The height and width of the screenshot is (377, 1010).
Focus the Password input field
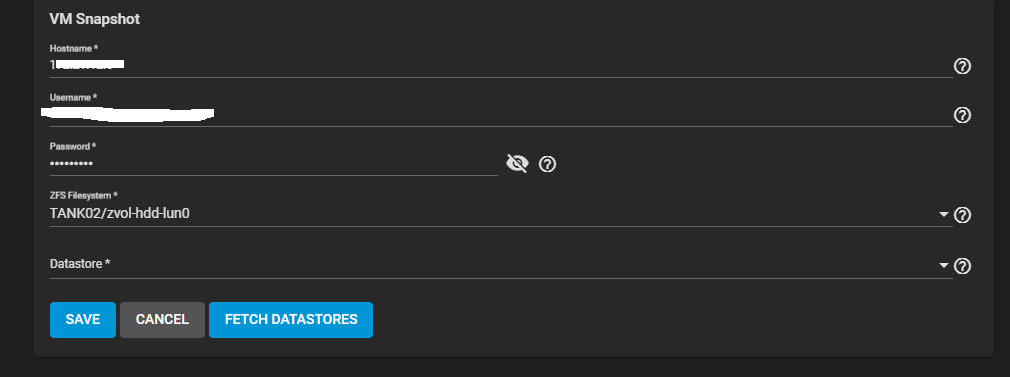click(x=274, y=164)
